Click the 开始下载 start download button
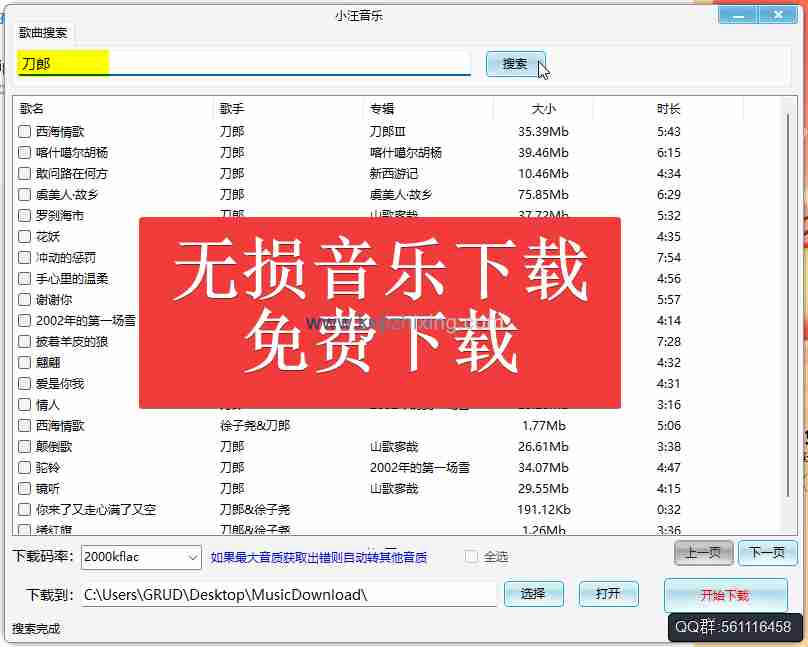Viewport: 808px width, 647px height. coord(724,596)
